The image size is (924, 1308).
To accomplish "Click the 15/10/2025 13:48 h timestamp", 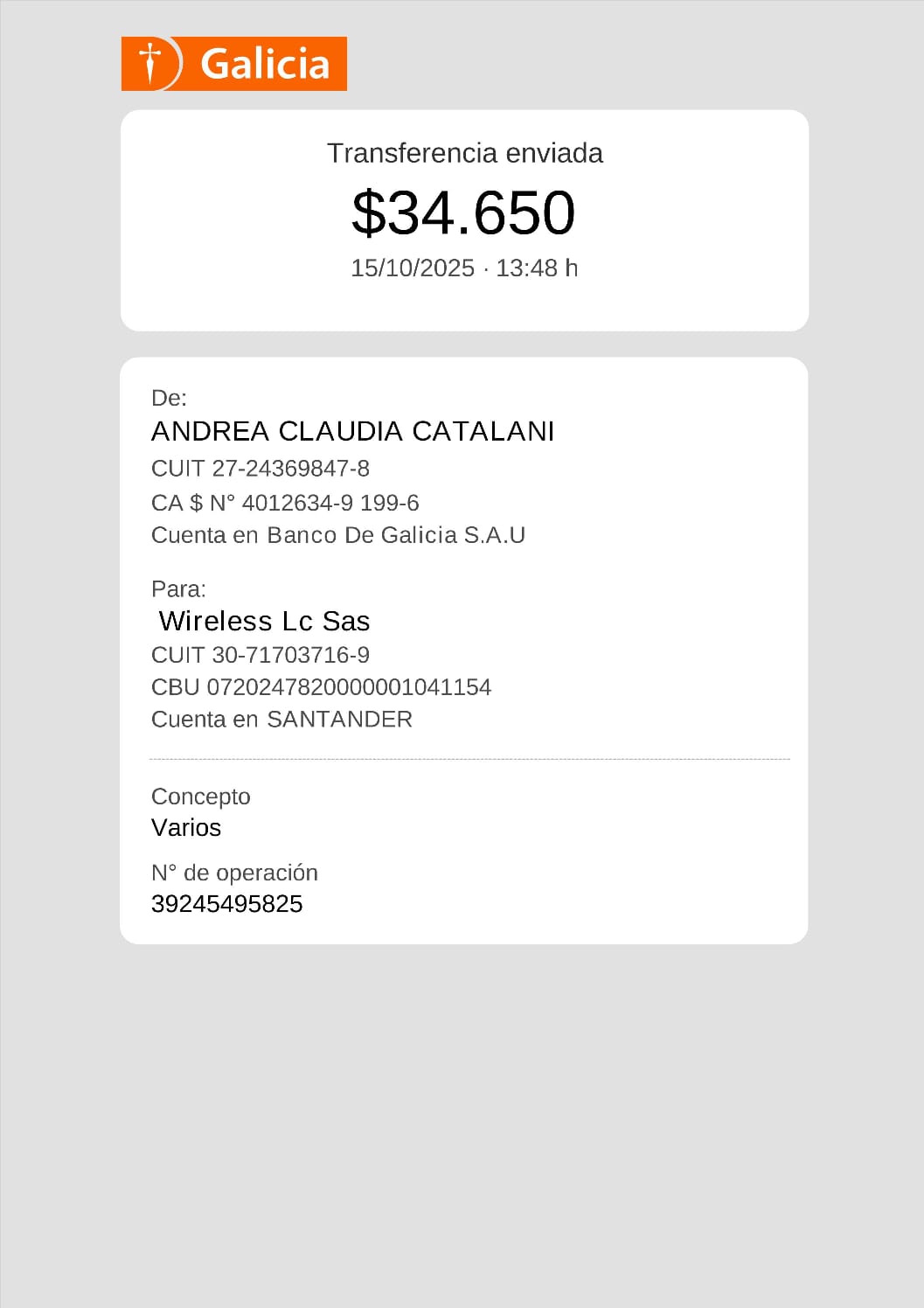I will (x=464, y=268).
